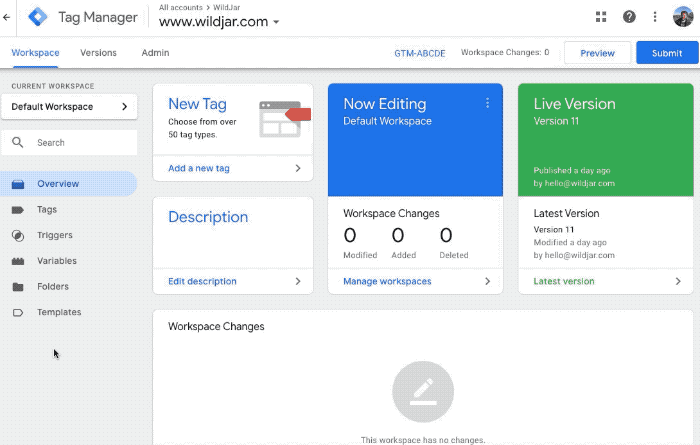Switch to the Admin tab

(x=155, y=53)
